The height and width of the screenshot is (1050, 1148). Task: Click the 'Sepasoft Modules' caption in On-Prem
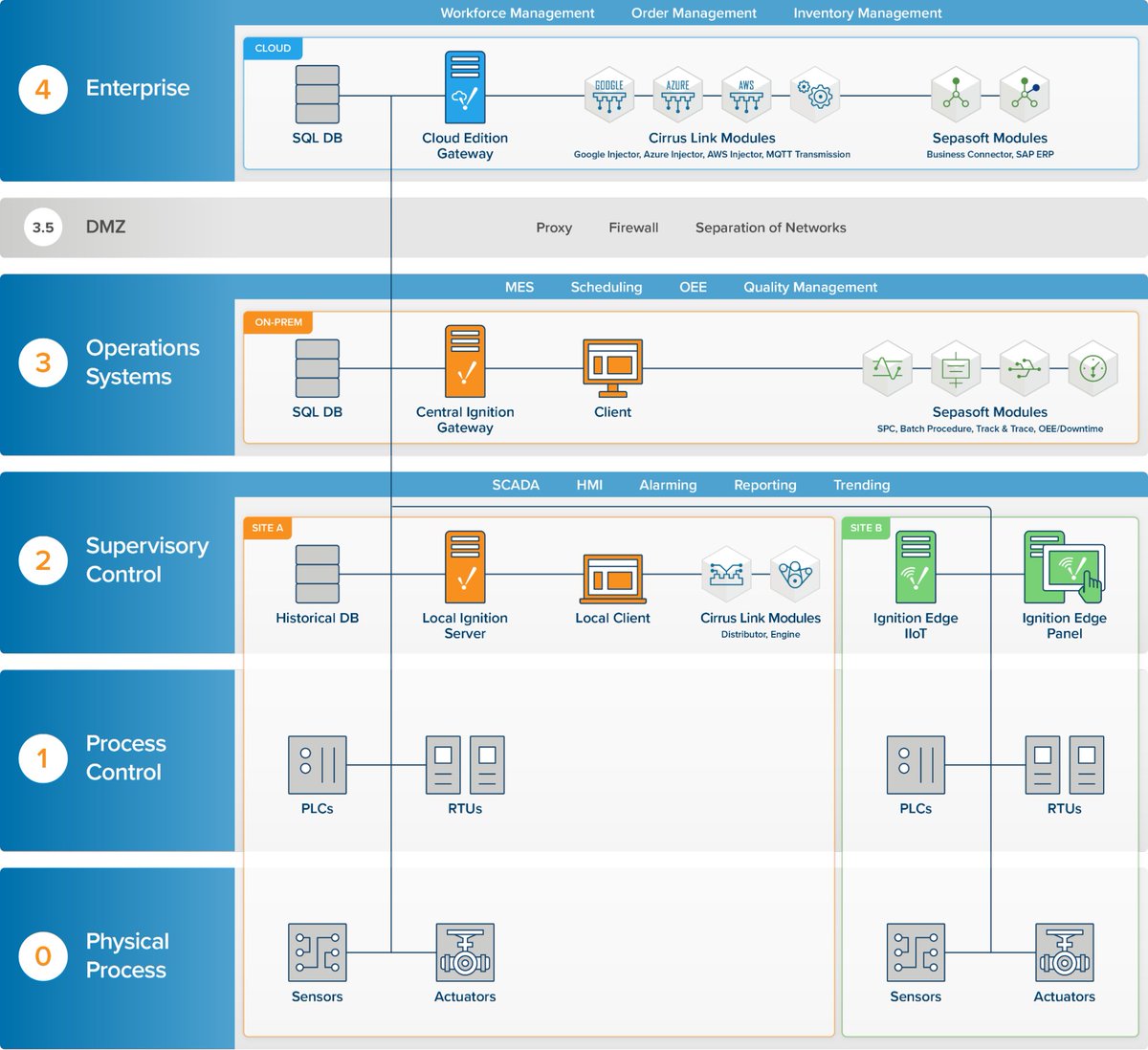[x=990, y=412]
